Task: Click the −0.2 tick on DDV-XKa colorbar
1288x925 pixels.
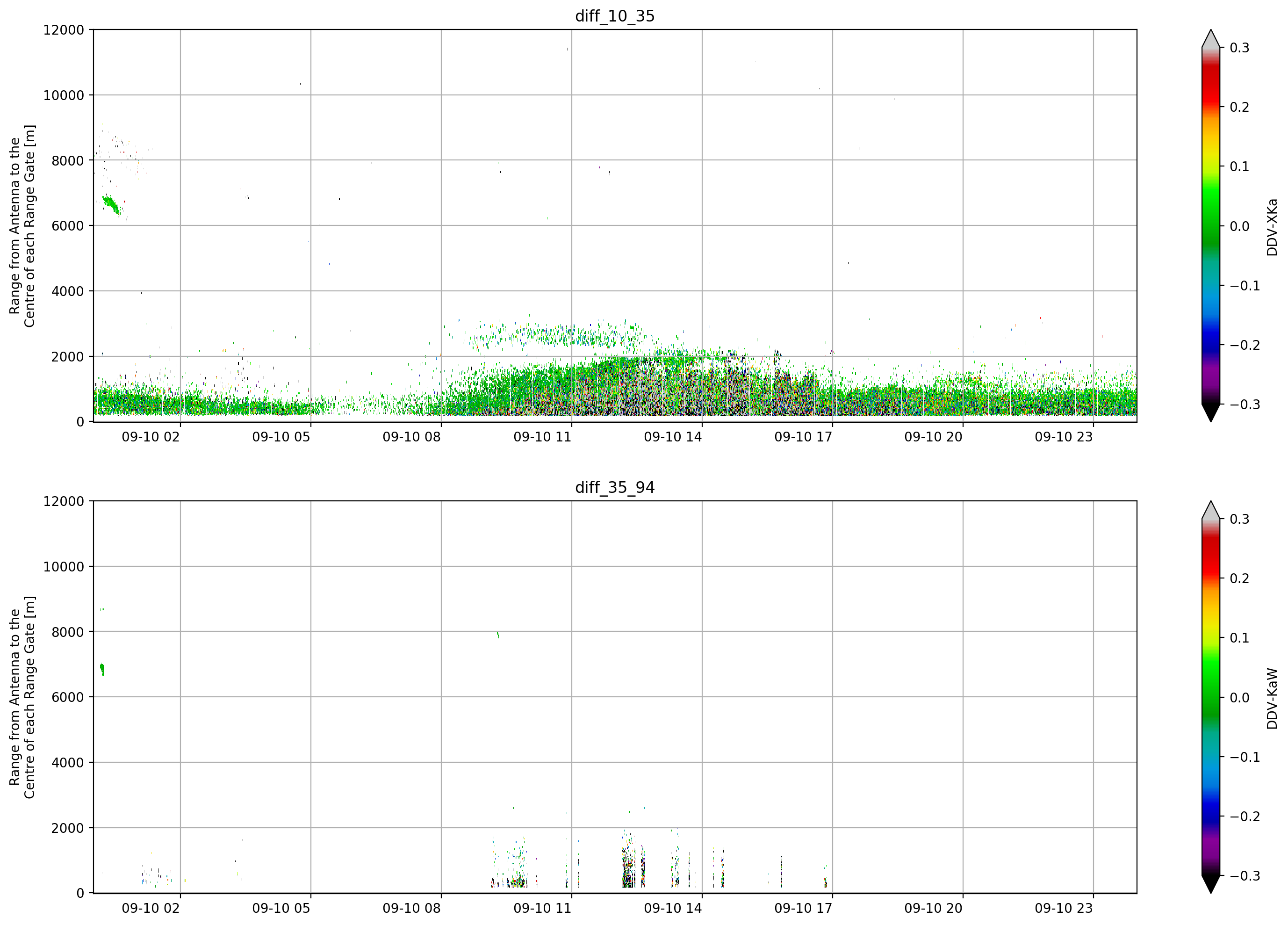Action: pos(1245,346)
